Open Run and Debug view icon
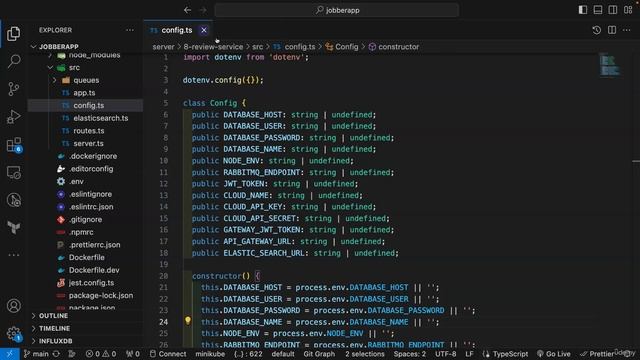The height and width of the screenshot is (360, 640). [13, 116]
